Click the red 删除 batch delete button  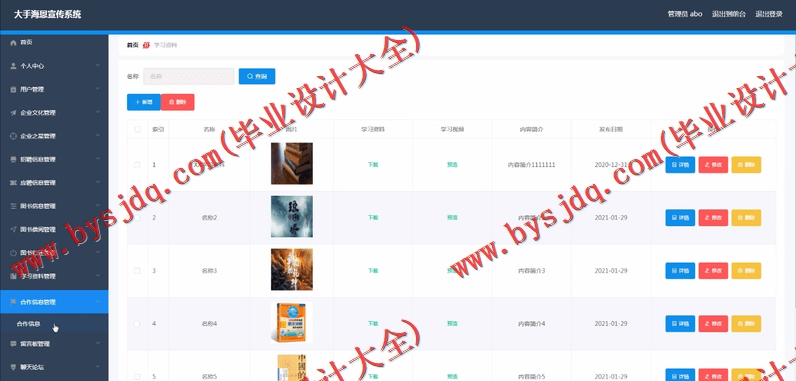178,102
